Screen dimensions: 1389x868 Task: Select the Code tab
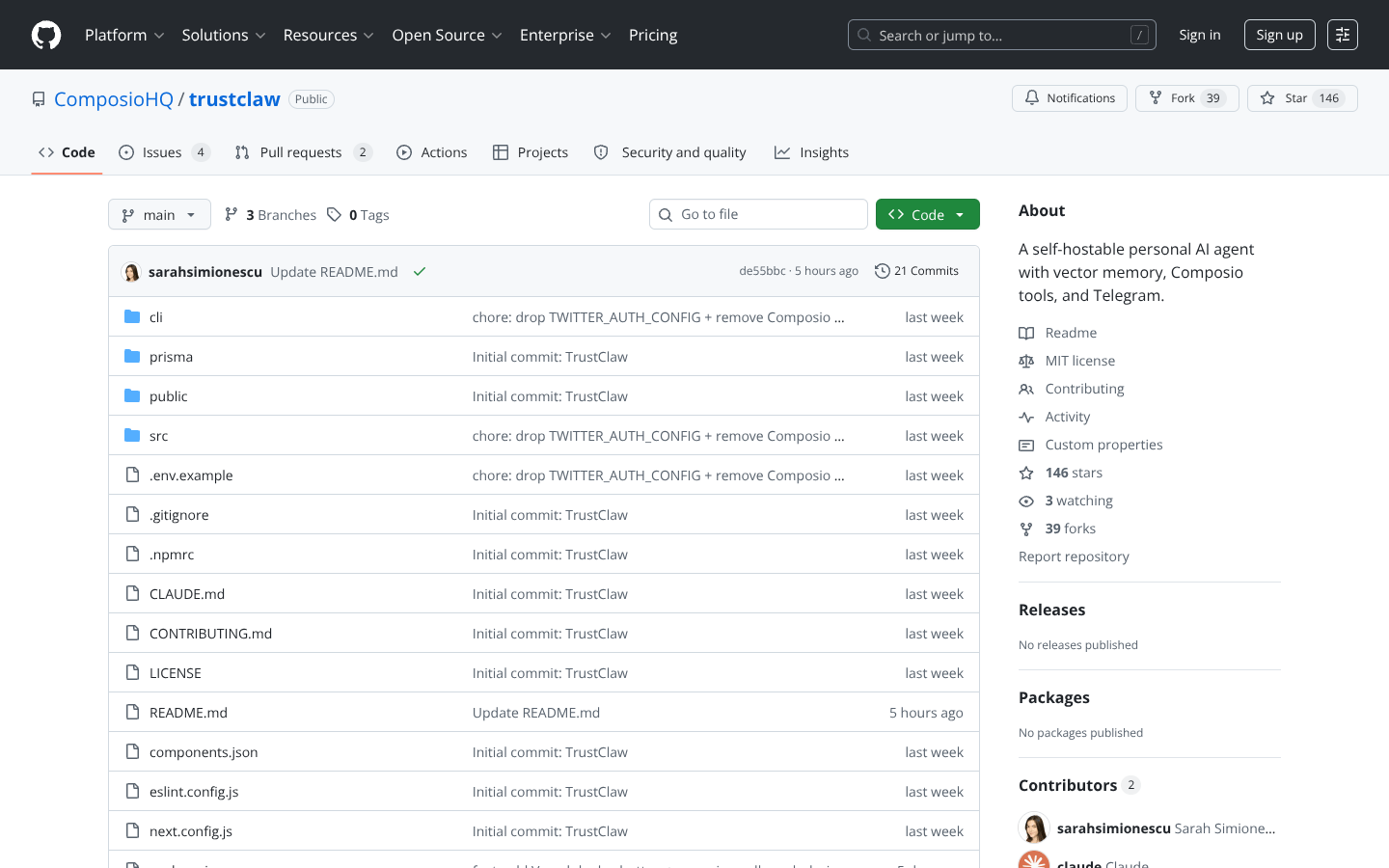67,152
